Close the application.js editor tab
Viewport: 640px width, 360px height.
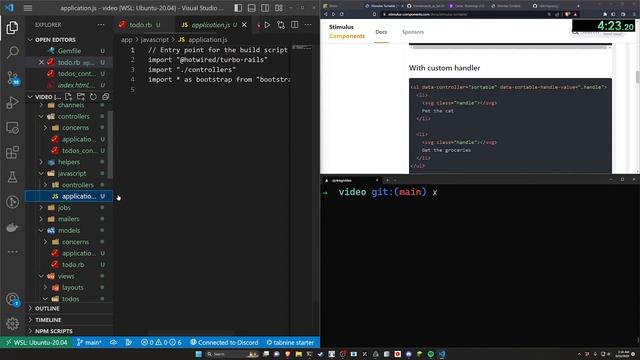coord(244,25)
